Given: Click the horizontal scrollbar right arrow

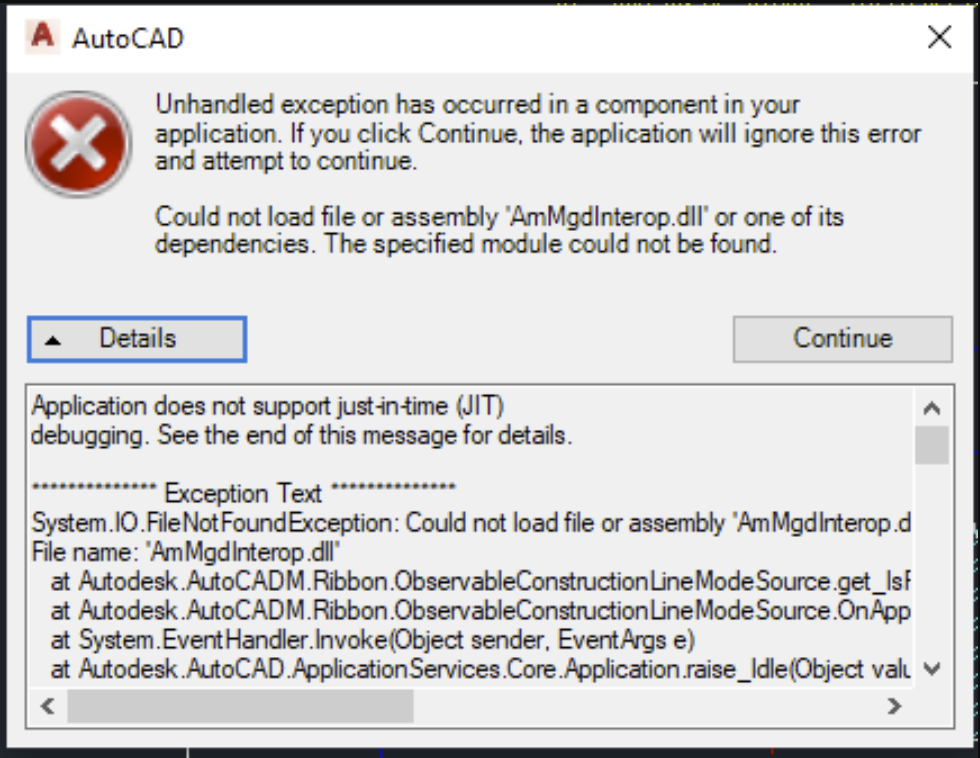Looking at the screenshot, I should [x=895, y=706].
